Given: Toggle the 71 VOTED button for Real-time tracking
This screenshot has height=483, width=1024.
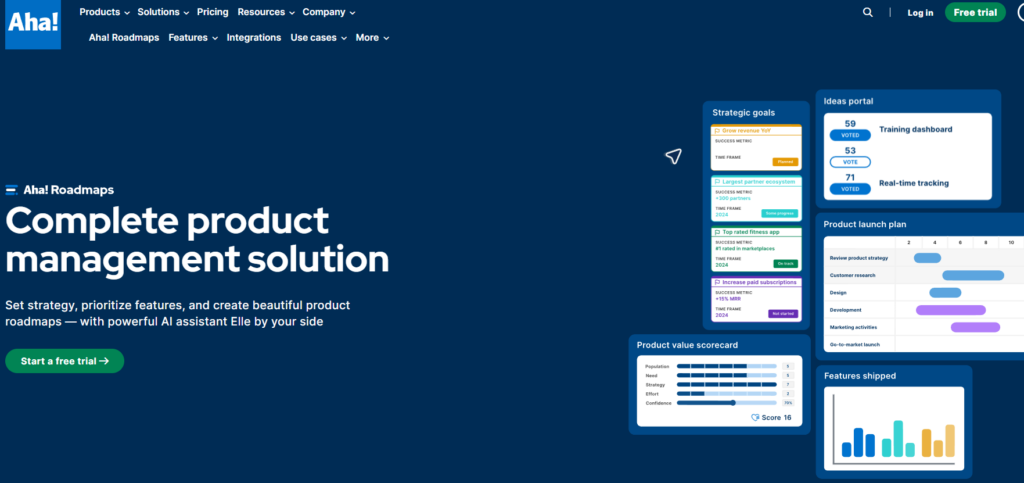Looking at the screenshot, I should point(850,189).
